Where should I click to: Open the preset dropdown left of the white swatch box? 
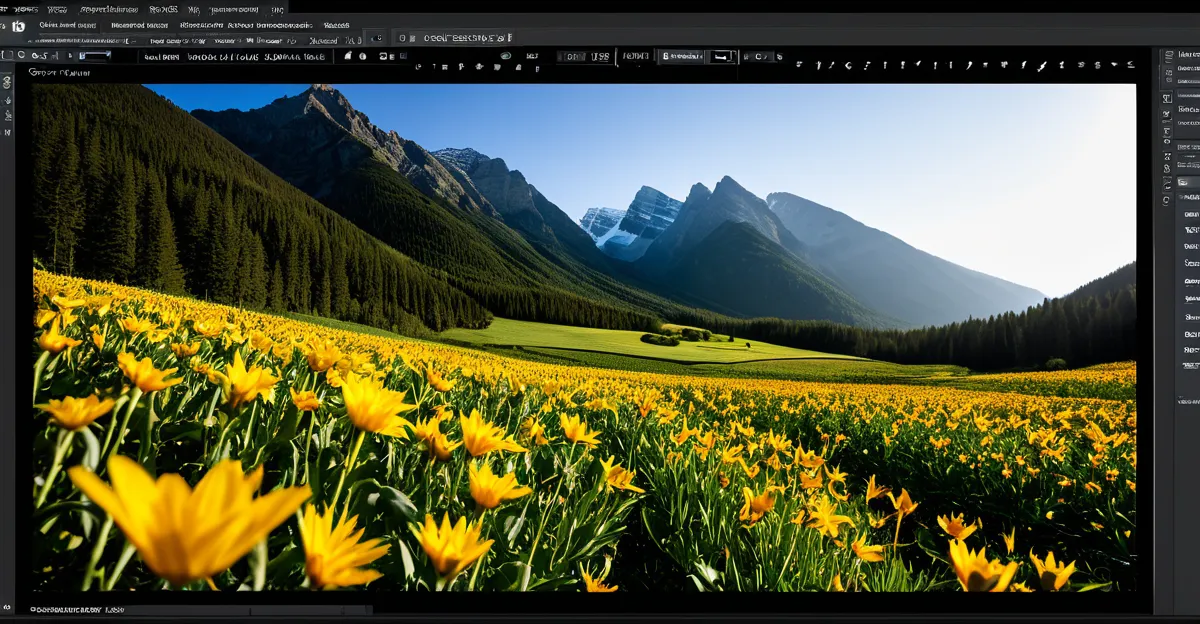coord(683,57)
